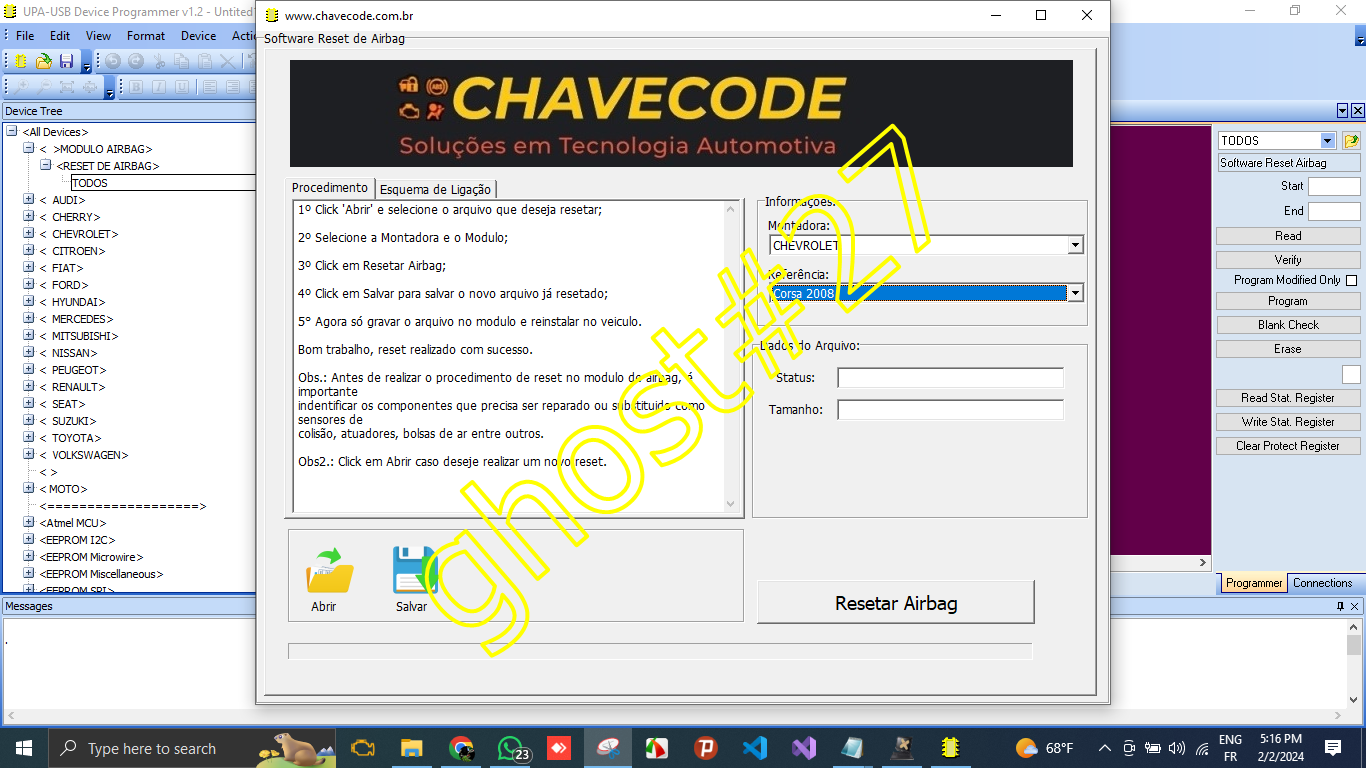Click the delete X toolbar icon
Viewport: 1366px width, 768px height.
228,62
